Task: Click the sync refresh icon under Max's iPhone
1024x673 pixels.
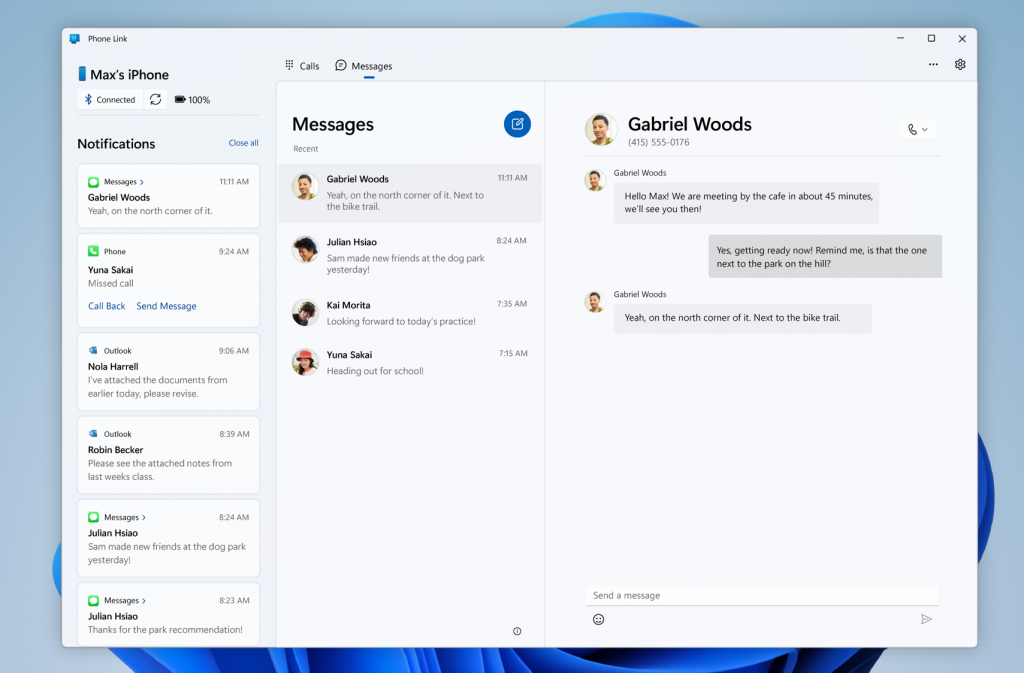Action: coord(155,99)
